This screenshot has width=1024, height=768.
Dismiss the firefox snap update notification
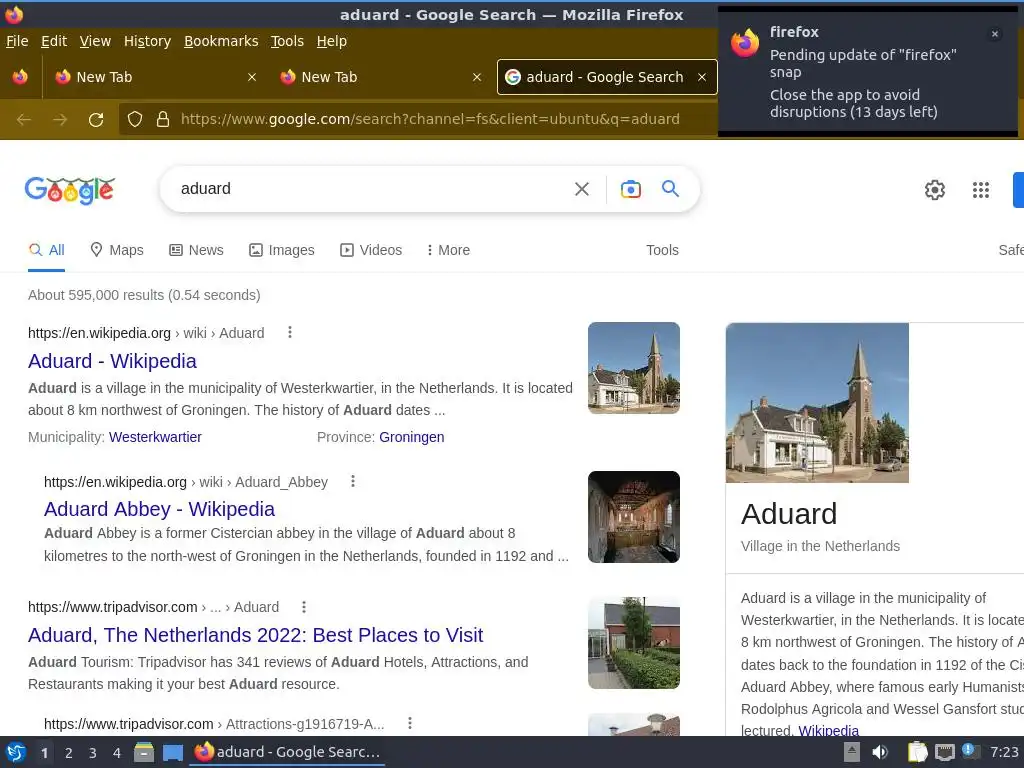pyautogui.click(x=995, y=34)
